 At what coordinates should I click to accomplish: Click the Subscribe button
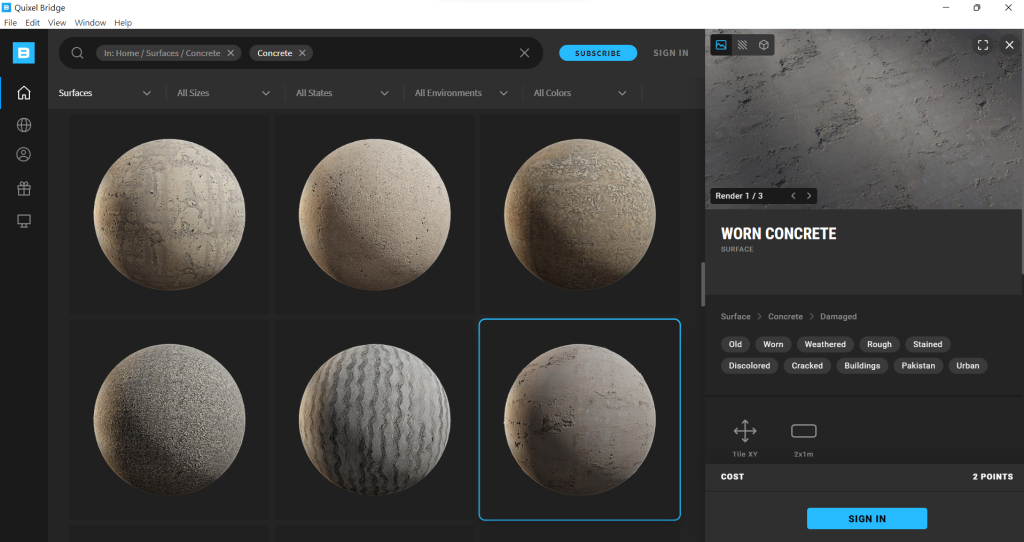pyautogui.click(x=598, y=53)
